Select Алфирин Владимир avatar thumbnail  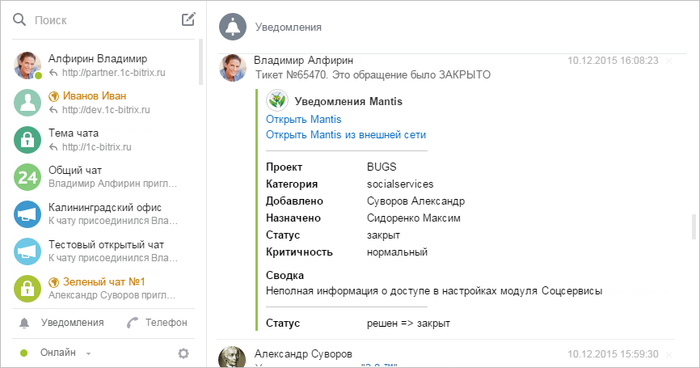pos(27,65)
